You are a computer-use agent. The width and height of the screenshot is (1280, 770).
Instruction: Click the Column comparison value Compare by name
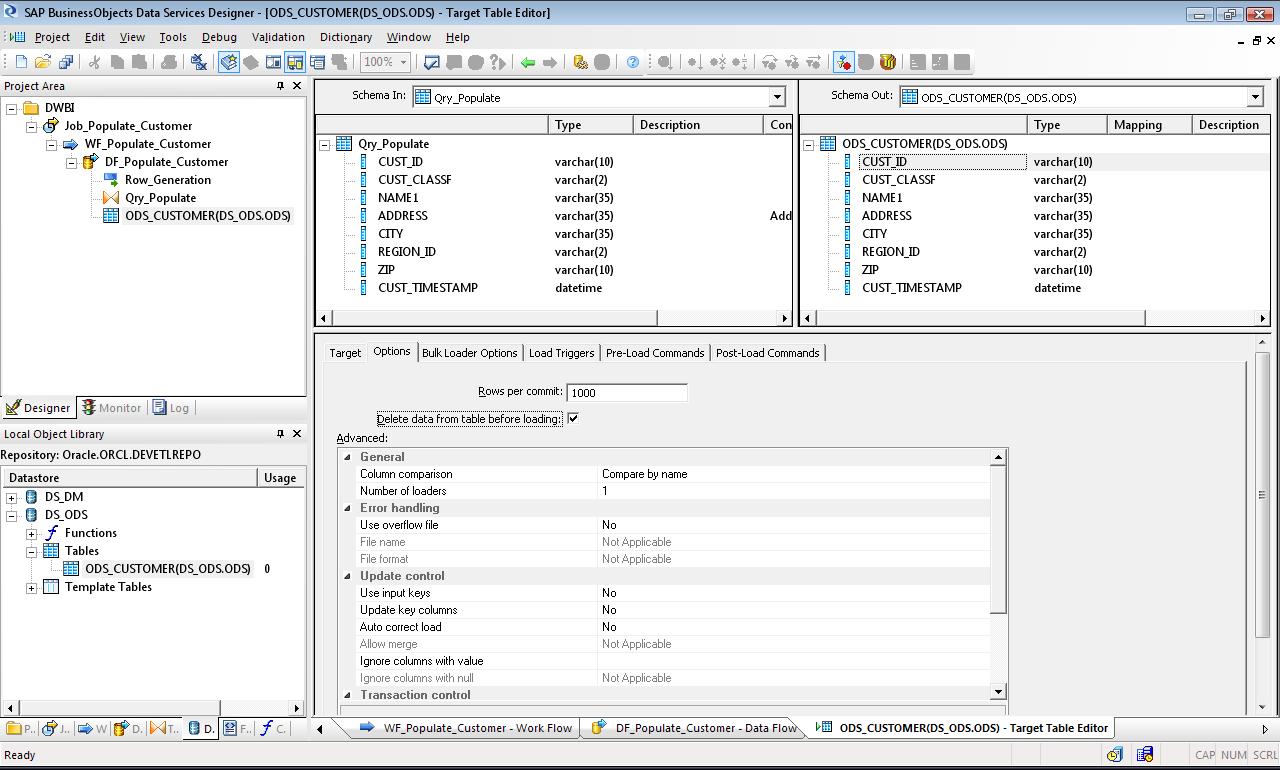coord(644,474)
